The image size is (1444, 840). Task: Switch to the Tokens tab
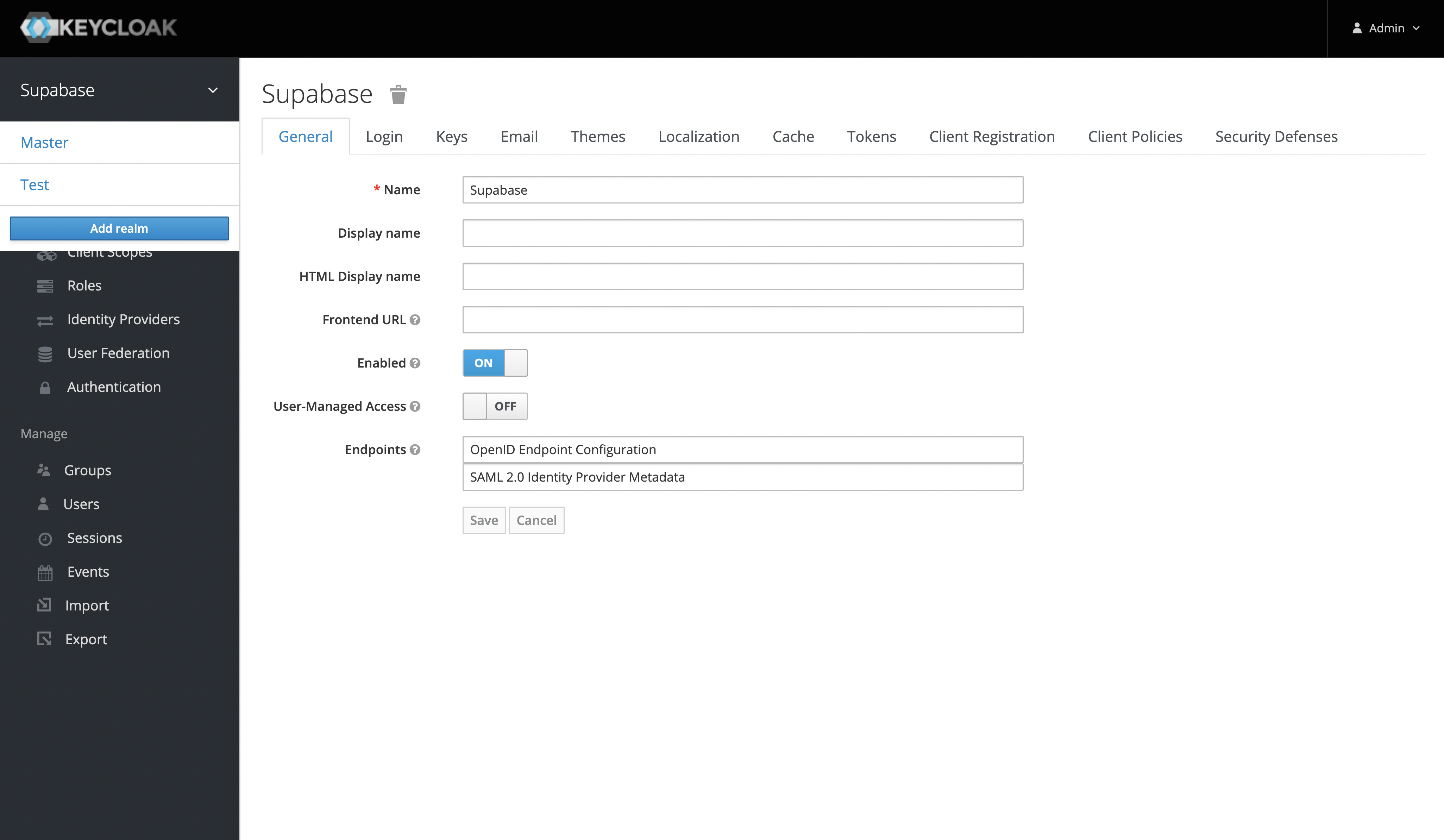coord(871,136)
